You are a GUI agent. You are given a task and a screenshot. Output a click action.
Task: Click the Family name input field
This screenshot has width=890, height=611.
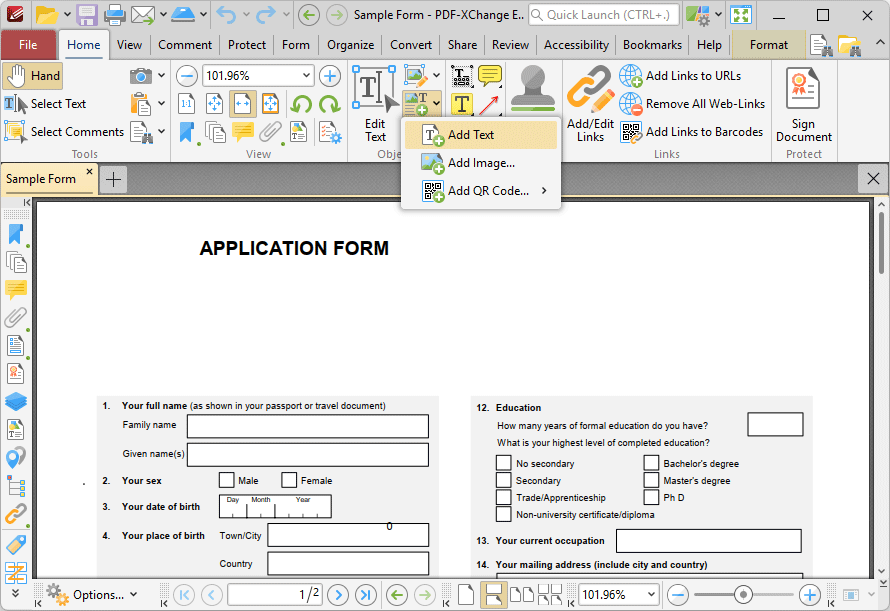coord(308,426)
